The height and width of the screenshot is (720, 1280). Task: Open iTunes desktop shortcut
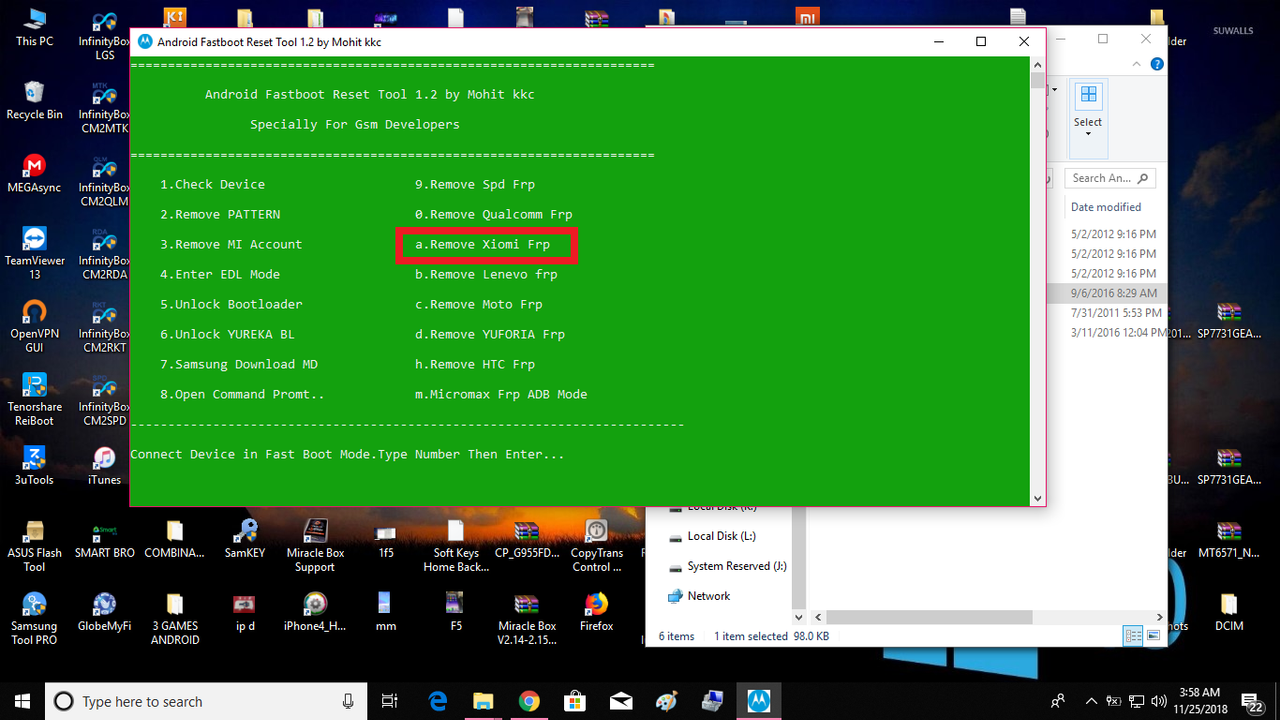pyautogui.click(x=104, y=465)
